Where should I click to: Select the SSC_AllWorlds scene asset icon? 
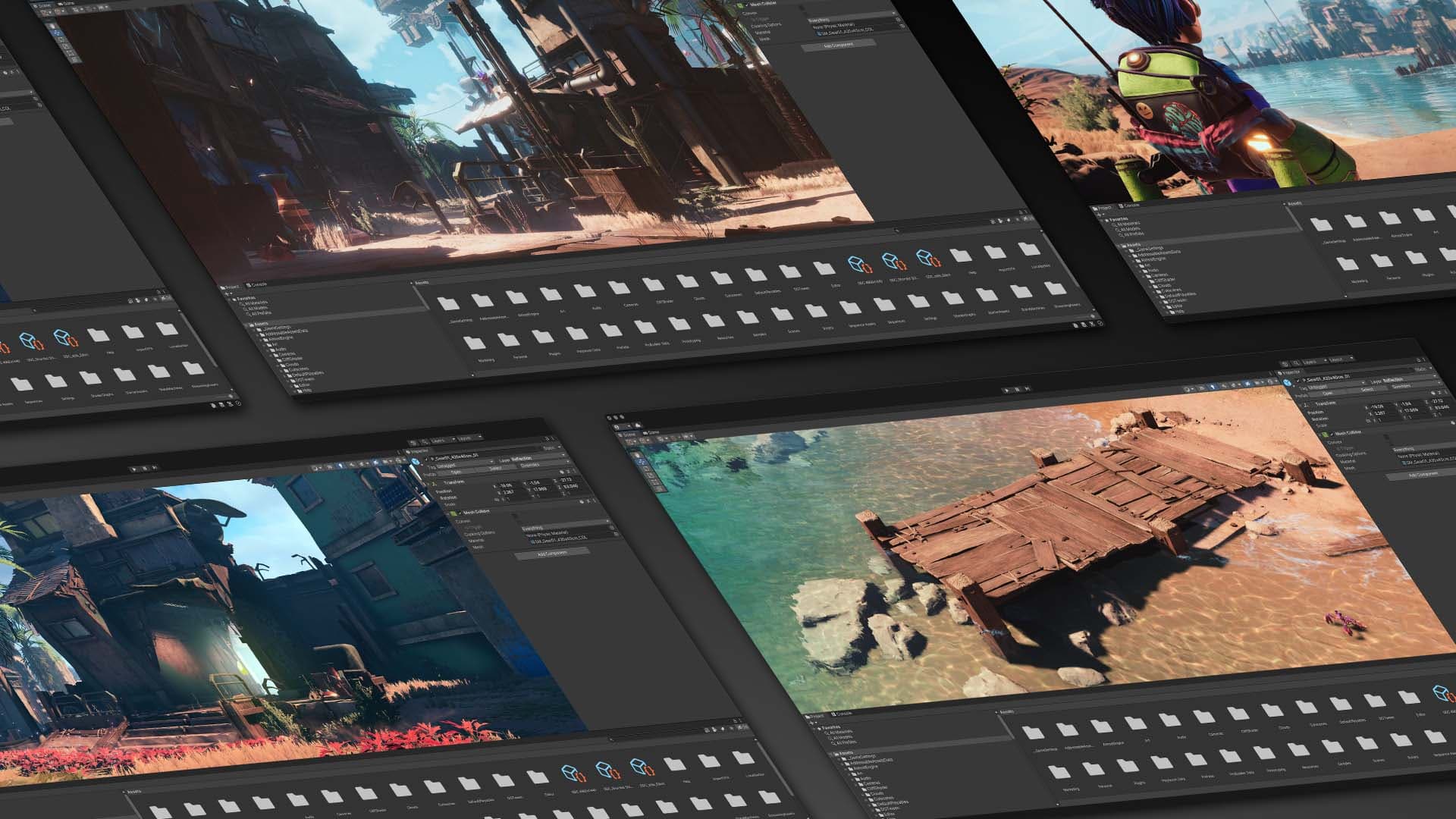tap(858, 263)
